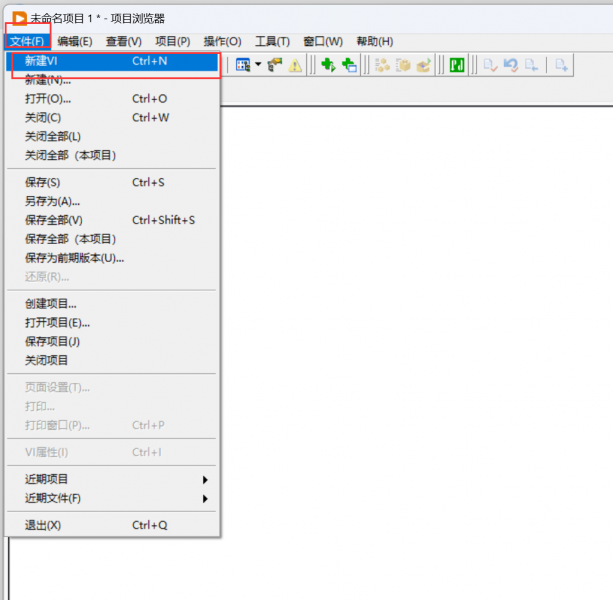Expand the 近期文件(F) submenu
Viewport: 613px width, 600px height.
pos(112,499)
